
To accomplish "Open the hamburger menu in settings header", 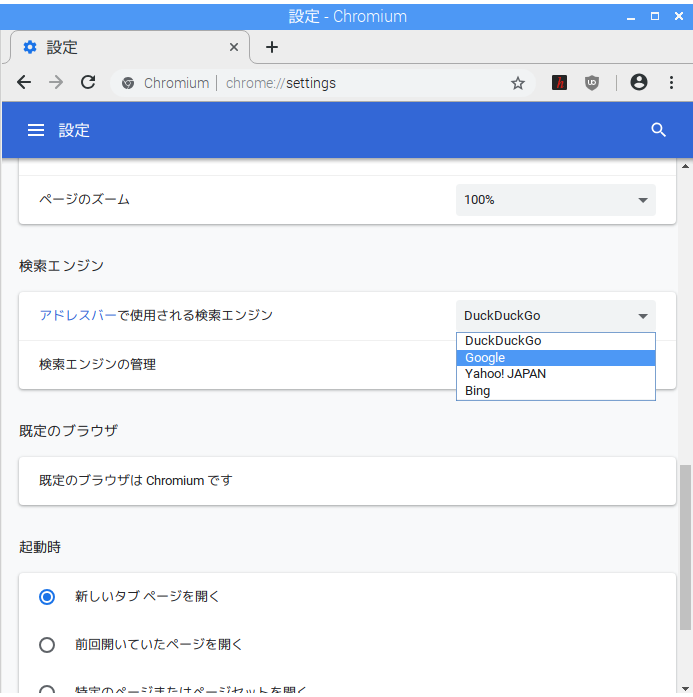I will [36, 130].
